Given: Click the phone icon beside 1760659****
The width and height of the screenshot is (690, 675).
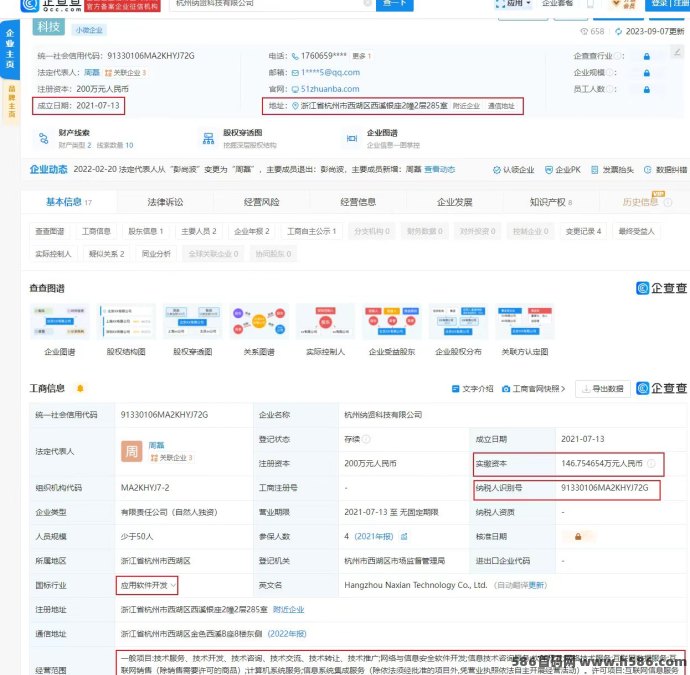Looking at the screenshot, I should click(295, 56).
